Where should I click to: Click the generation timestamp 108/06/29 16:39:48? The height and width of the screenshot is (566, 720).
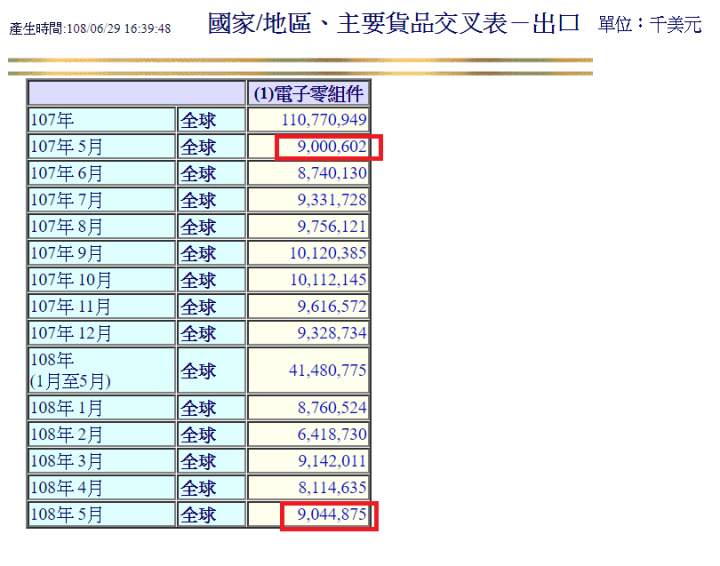tap(119, 28)
